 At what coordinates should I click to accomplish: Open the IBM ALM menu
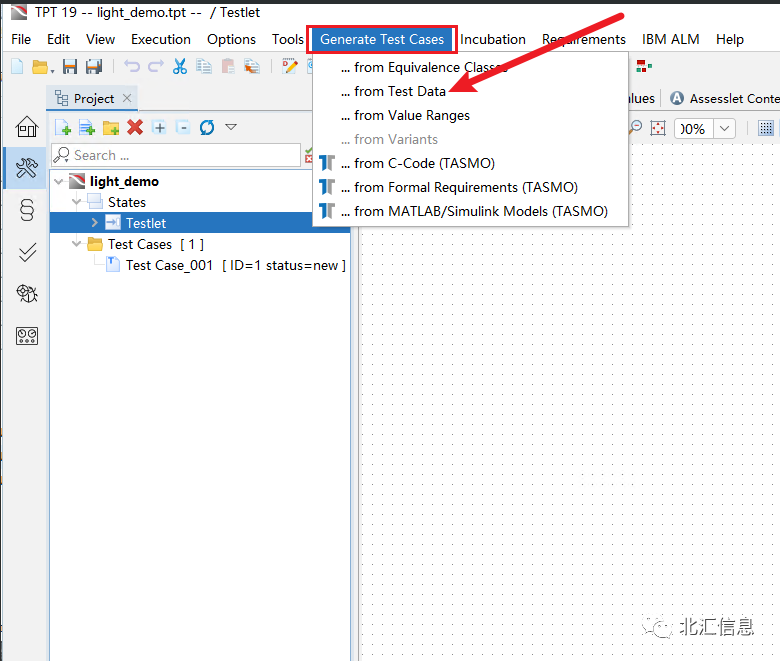tap(671, 39)
